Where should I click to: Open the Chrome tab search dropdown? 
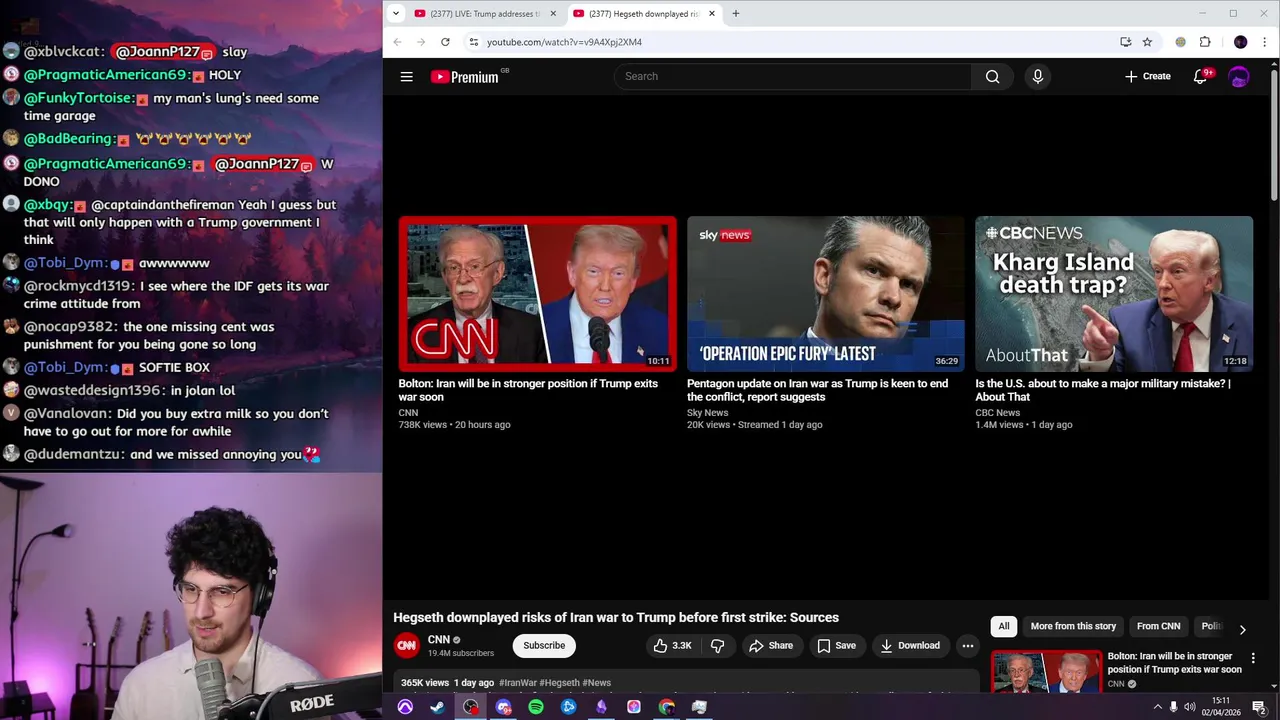click(x=396, y=14)
